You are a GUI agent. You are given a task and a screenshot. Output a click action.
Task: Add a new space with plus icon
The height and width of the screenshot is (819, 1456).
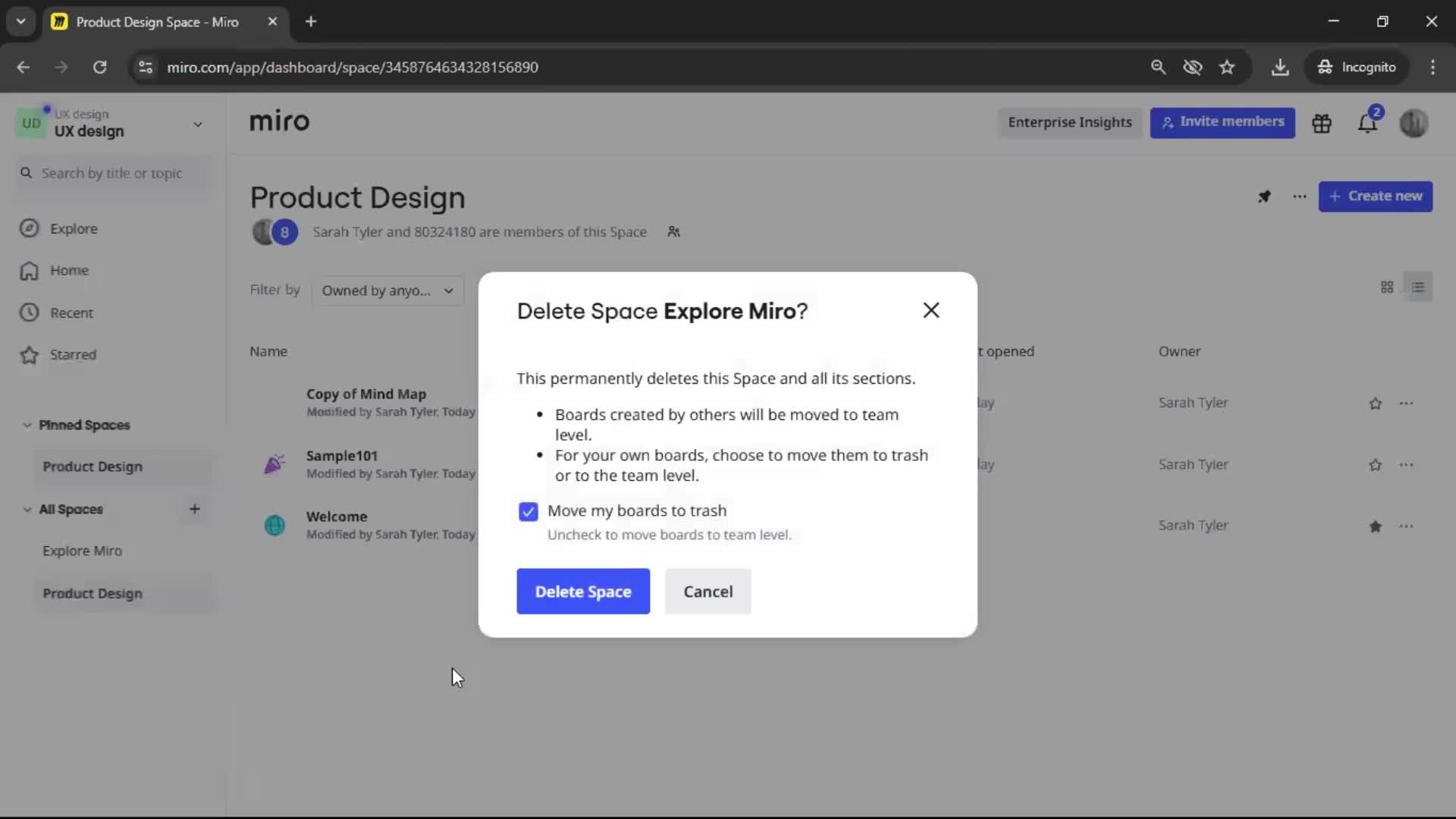pyautogui.click(x=194, y=509)
